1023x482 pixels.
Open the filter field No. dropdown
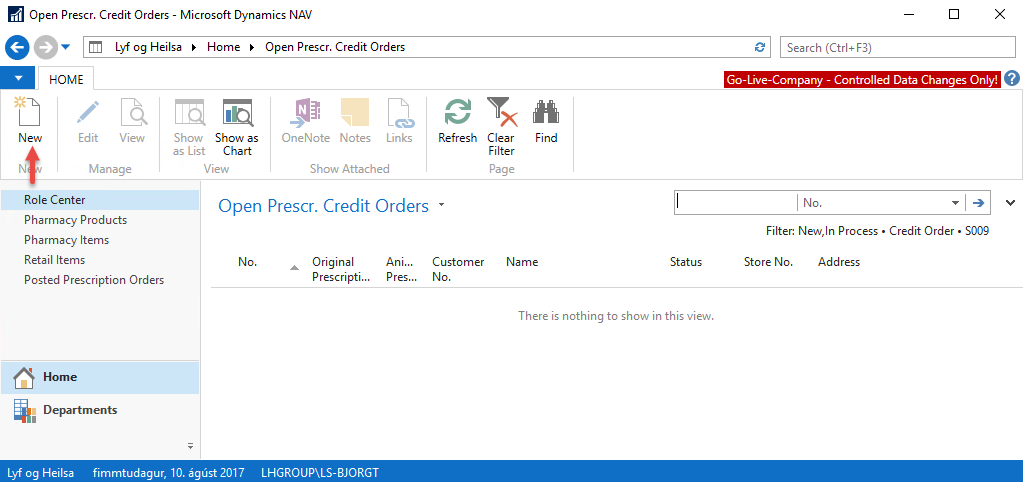[x=957, y=202]
